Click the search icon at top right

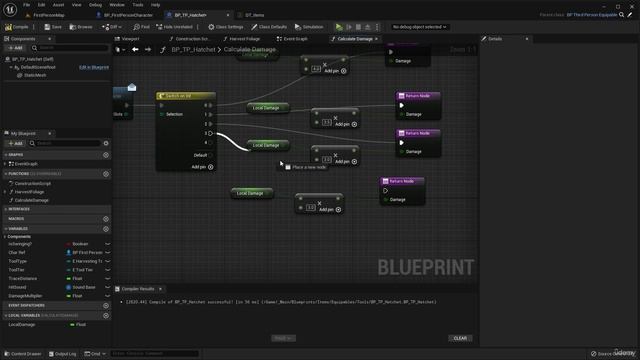click(621, 15)
